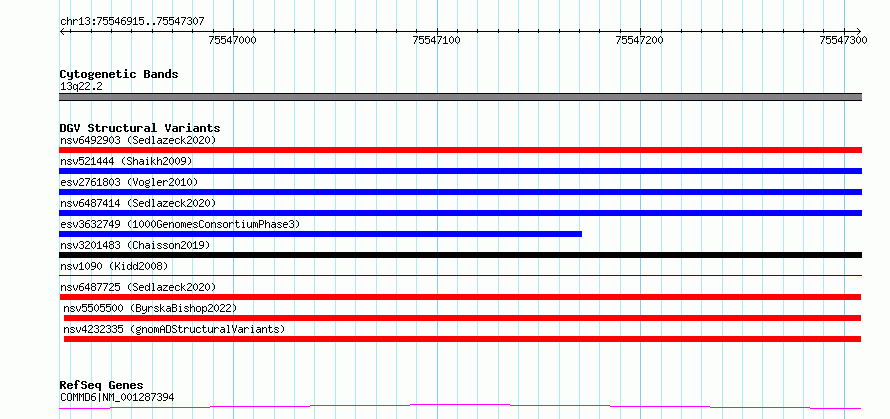Open variant nsv6492903 (Sedlazeck2020) label
The height and width of the screenshot is (419, 890).
138,140
